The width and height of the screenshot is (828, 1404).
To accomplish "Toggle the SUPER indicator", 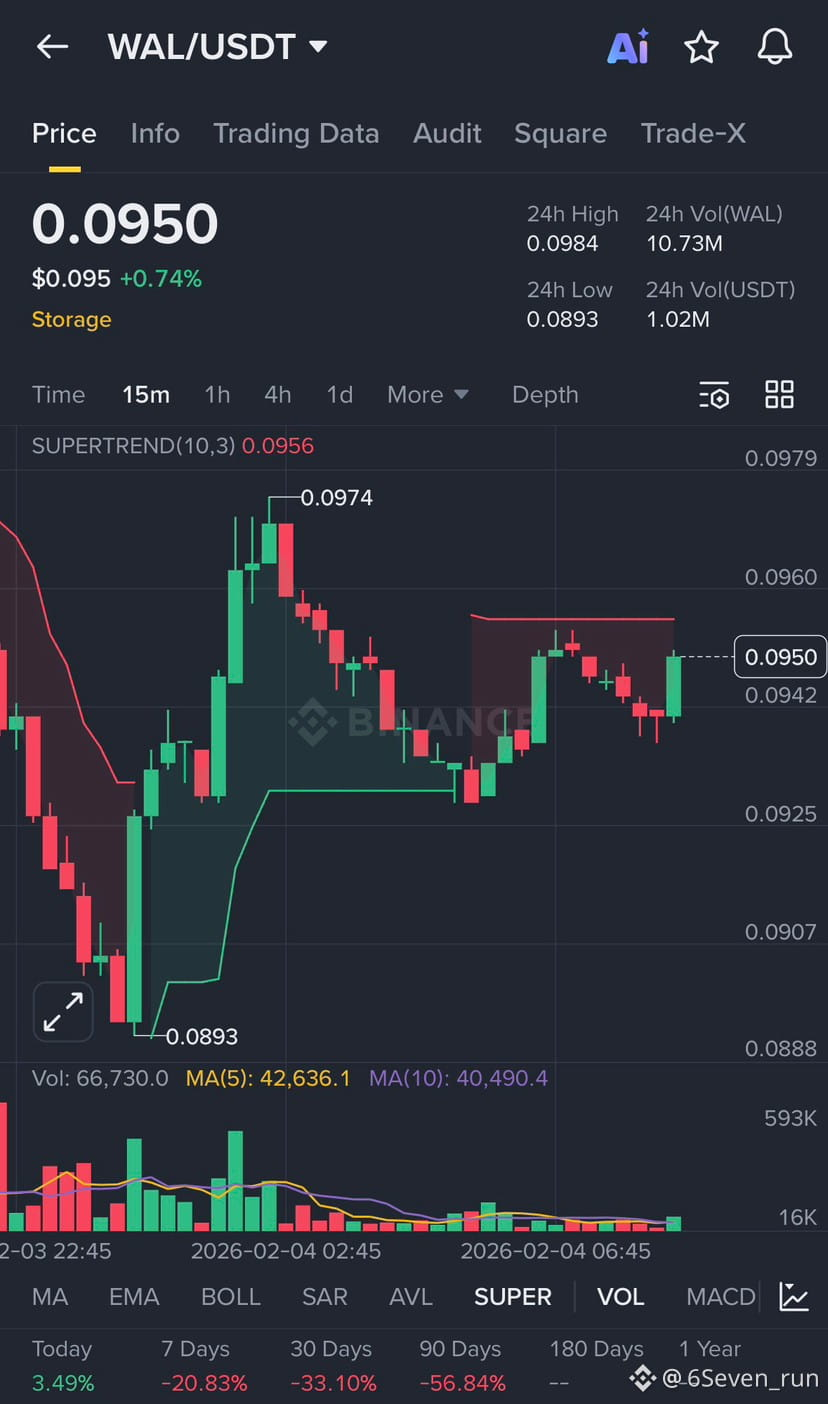I will coord(512,1297).
